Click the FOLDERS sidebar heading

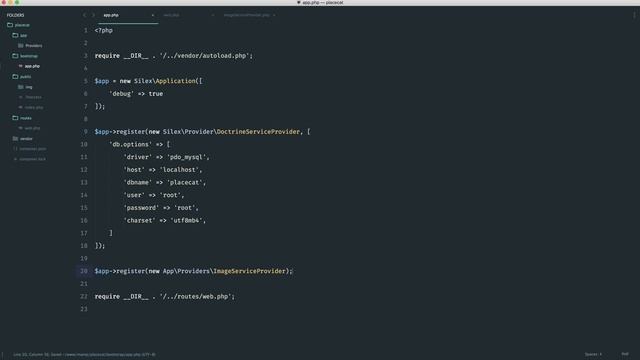coord(16,15)
